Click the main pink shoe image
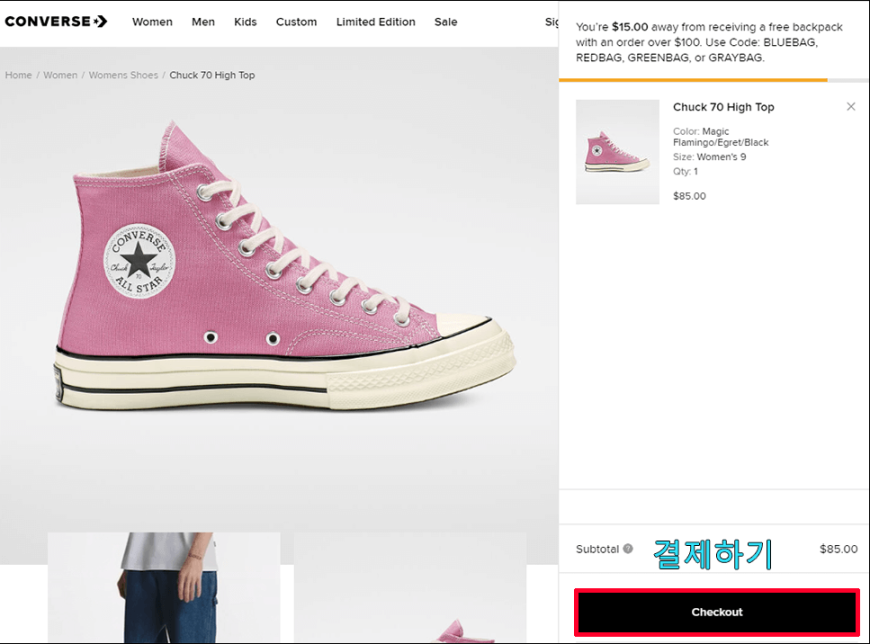The image size is (870, 644). click(x=285, y=266)
